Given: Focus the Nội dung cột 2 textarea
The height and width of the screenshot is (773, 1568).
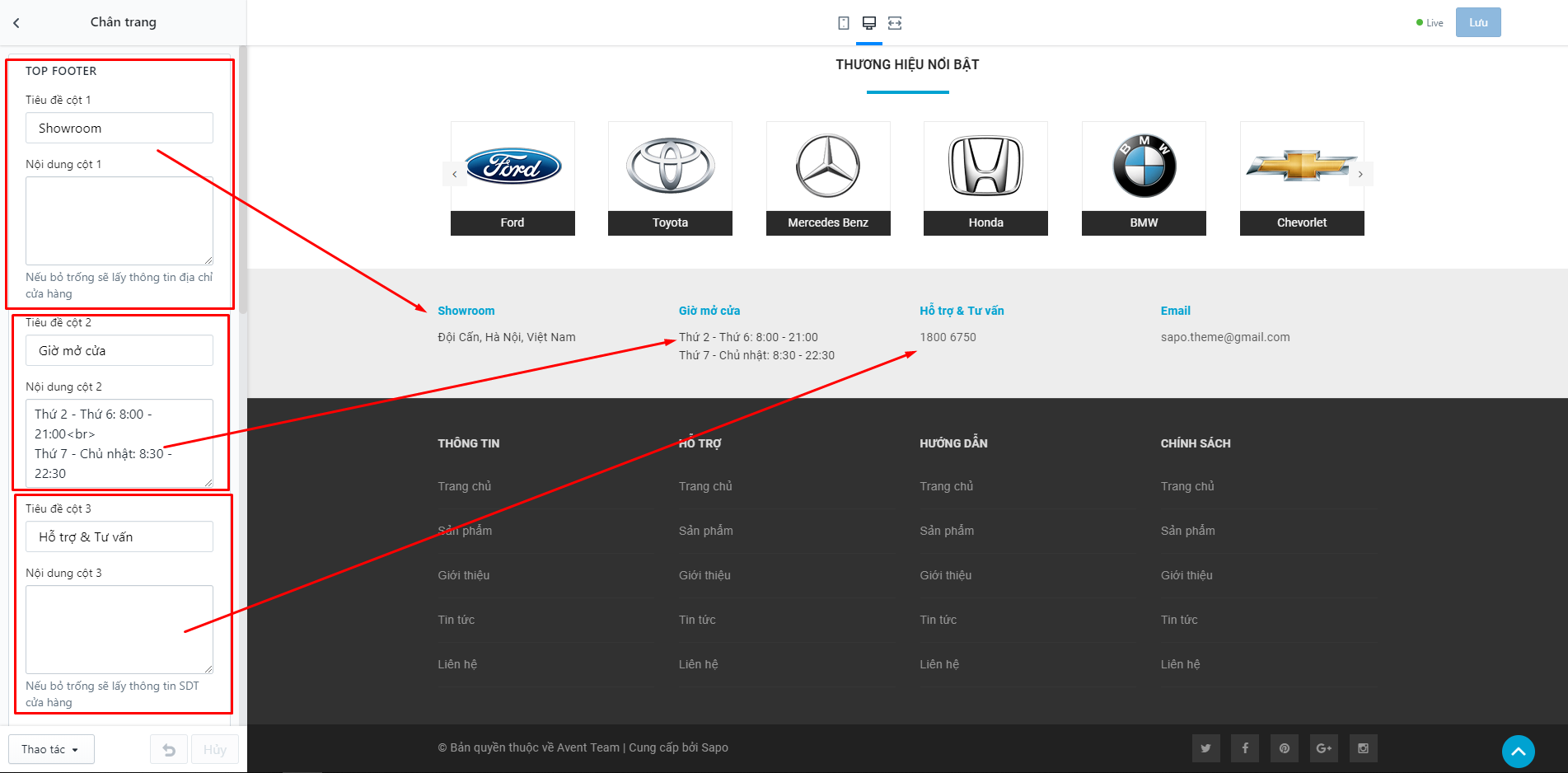Looking at the screenshot, I should [x=119, y=443].
